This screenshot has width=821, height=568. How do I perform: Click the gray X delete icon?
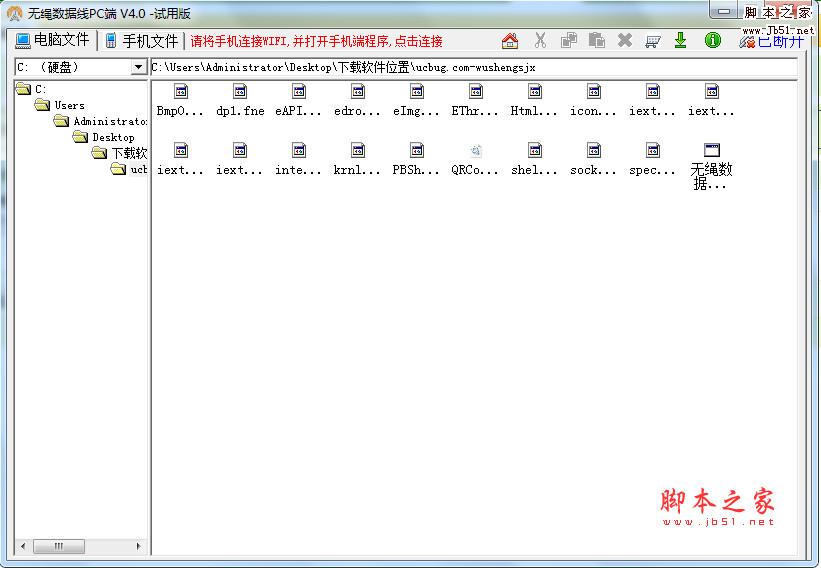(x=625, y=40)
